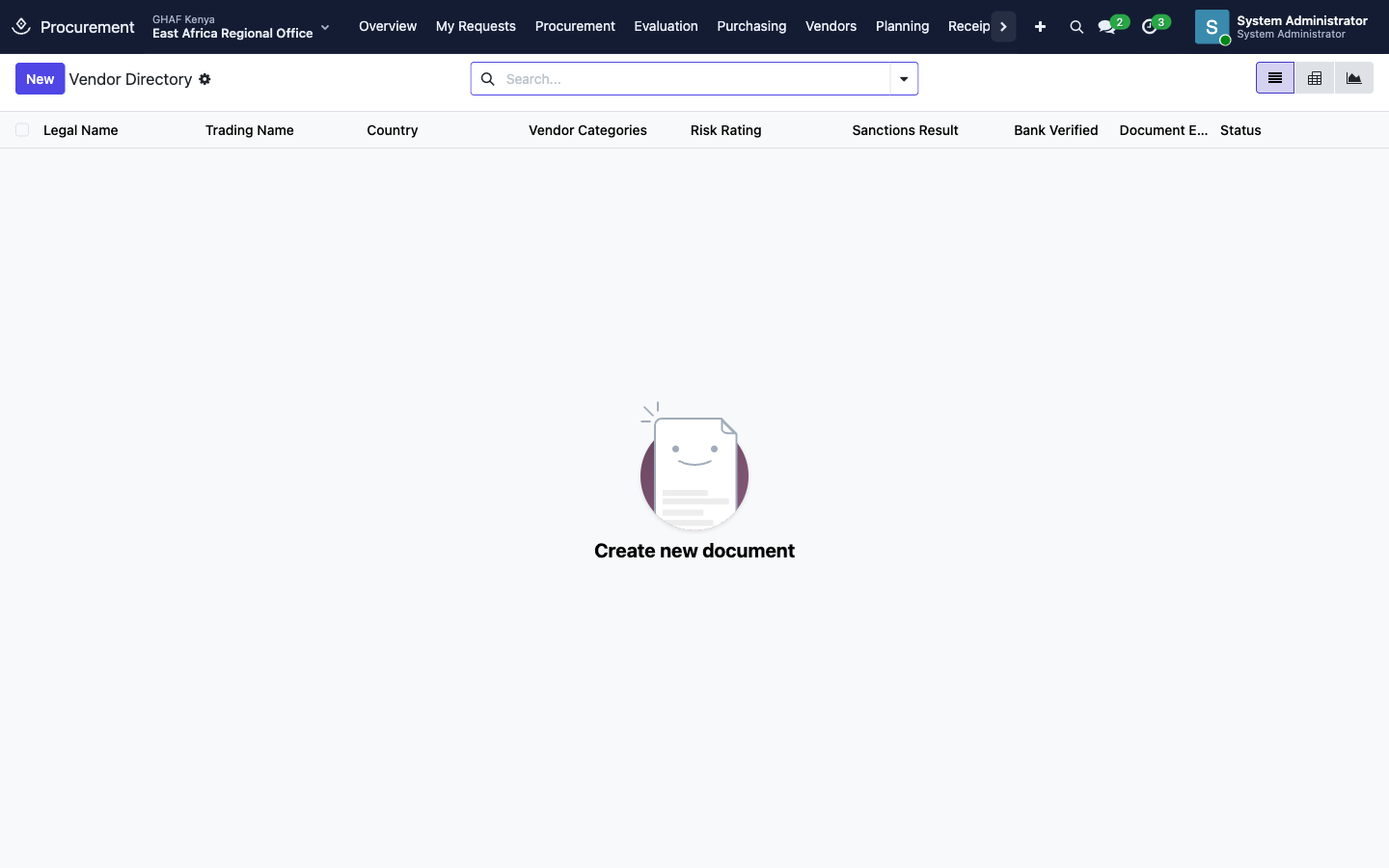
Task: Show more menu items with chevron
Action: [1003, 27]
